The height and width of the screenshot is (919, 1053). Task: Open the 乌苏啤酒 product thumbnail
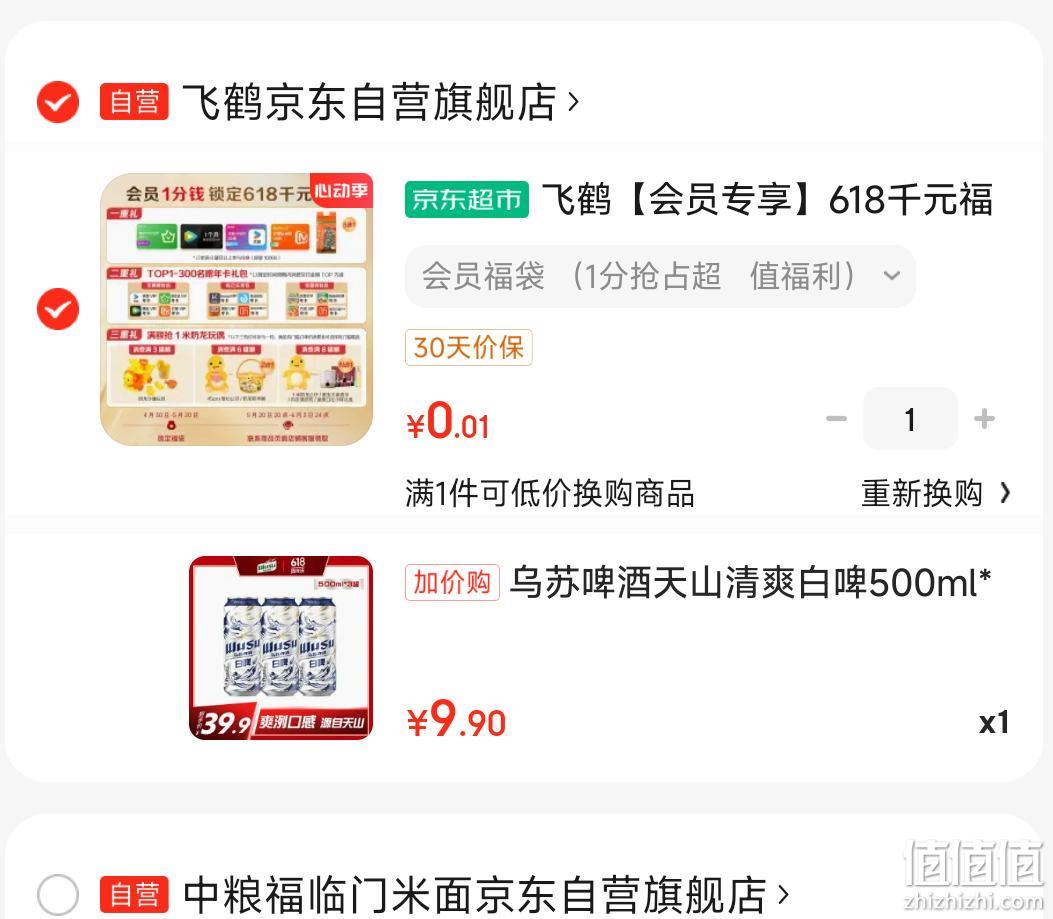click(281, 648)
